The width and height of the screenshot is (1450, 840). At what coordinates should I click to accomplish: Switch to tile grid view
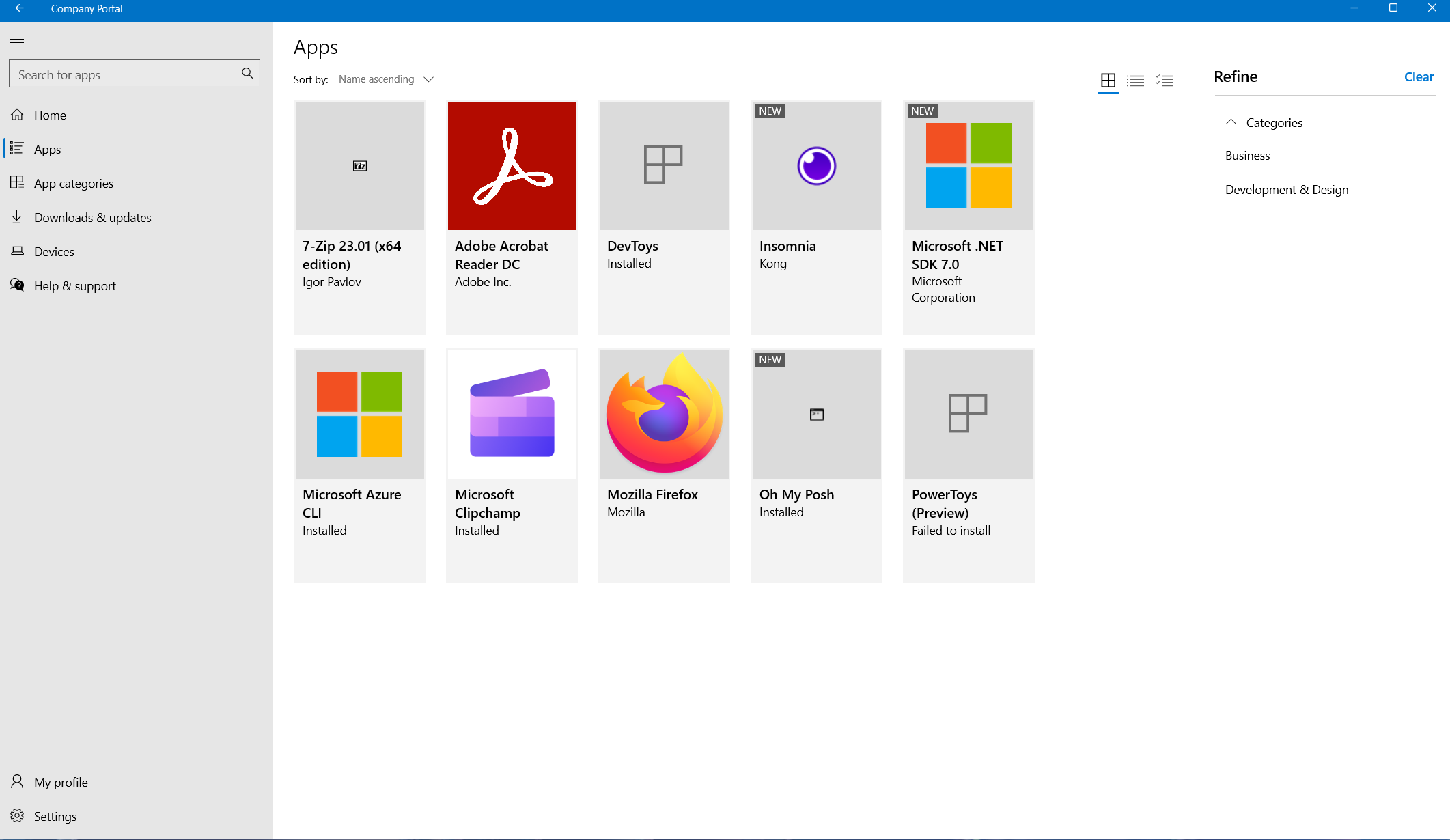[1108, 81]
